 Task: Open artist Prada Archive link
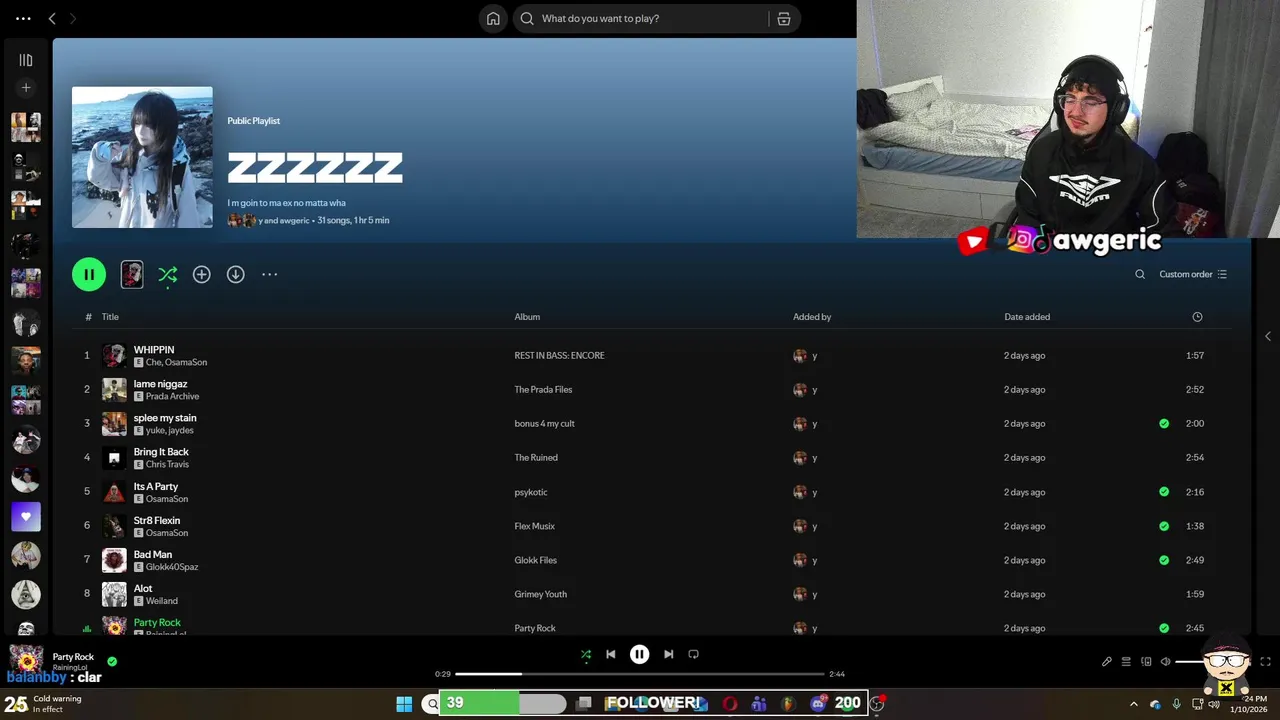tap(172, 396)
